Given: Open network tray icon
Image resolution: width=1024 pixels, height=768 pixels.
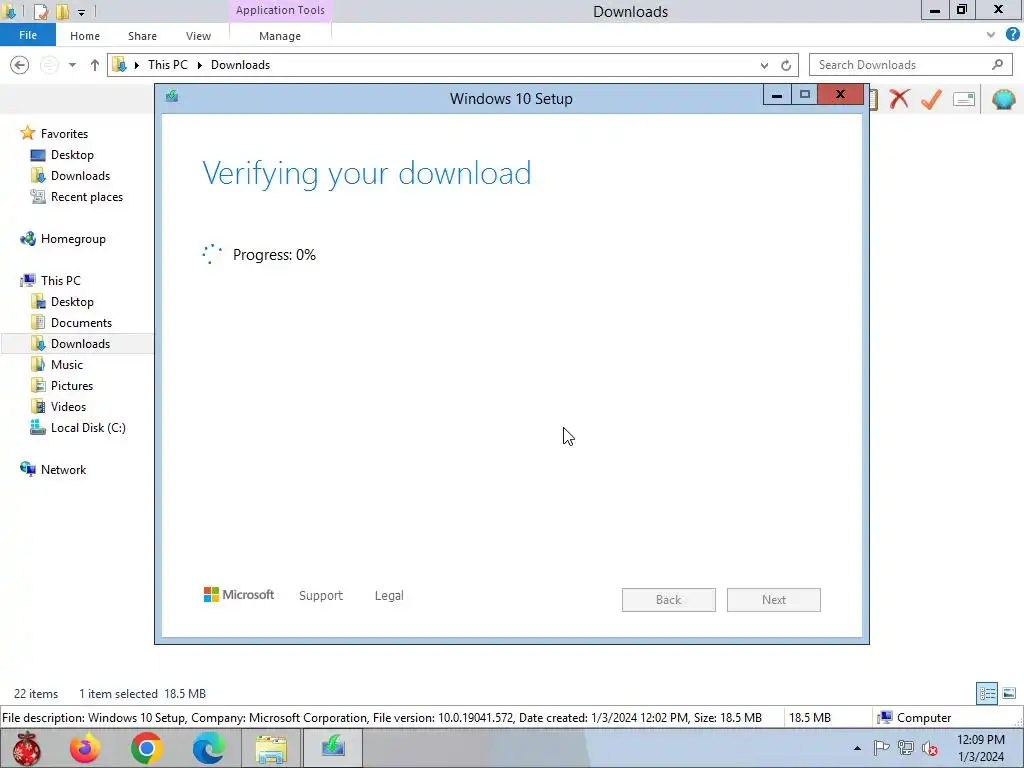Looking at the screenshot, I should (x=906, y=748).
